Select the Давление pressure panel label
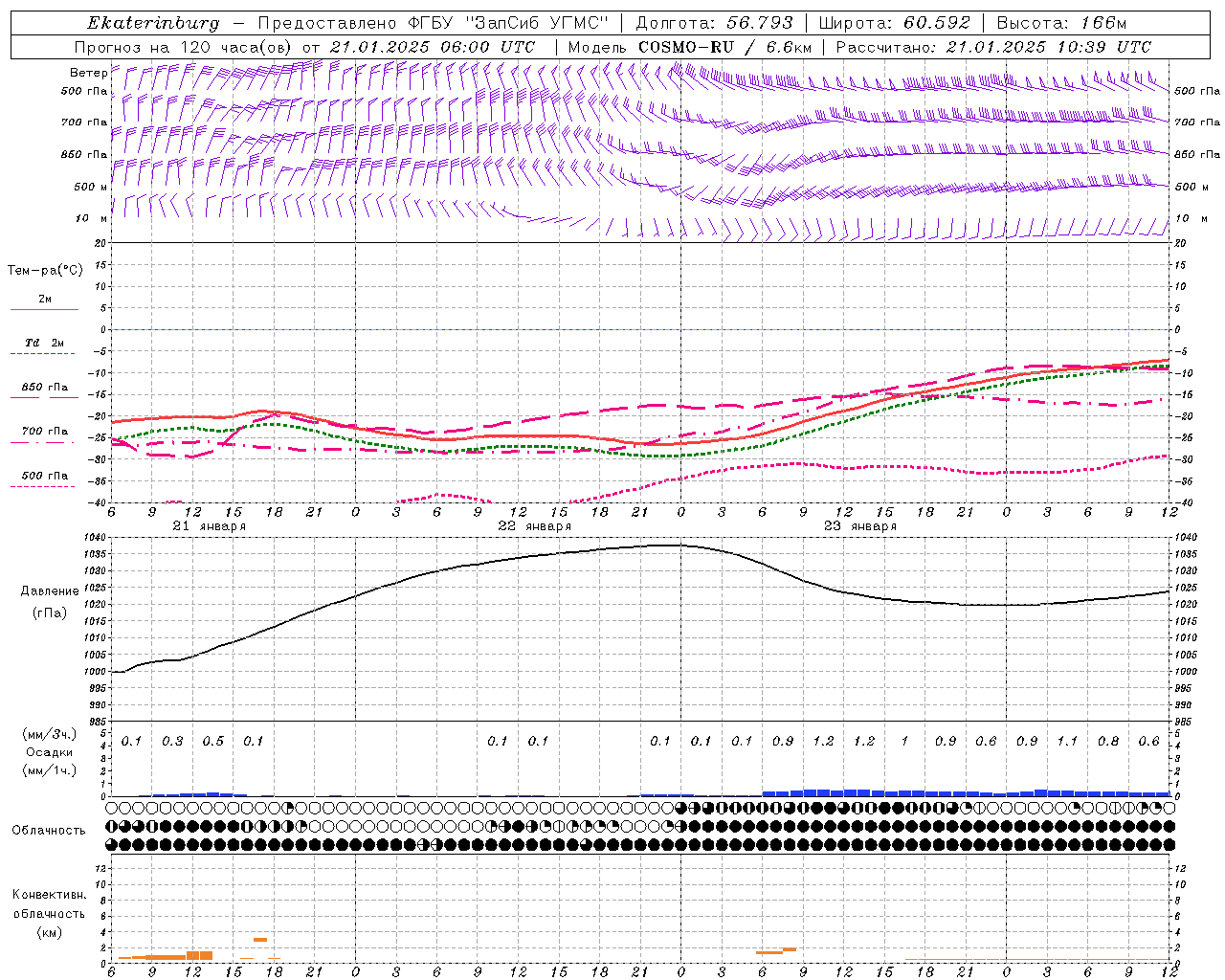 coord(50,591)
